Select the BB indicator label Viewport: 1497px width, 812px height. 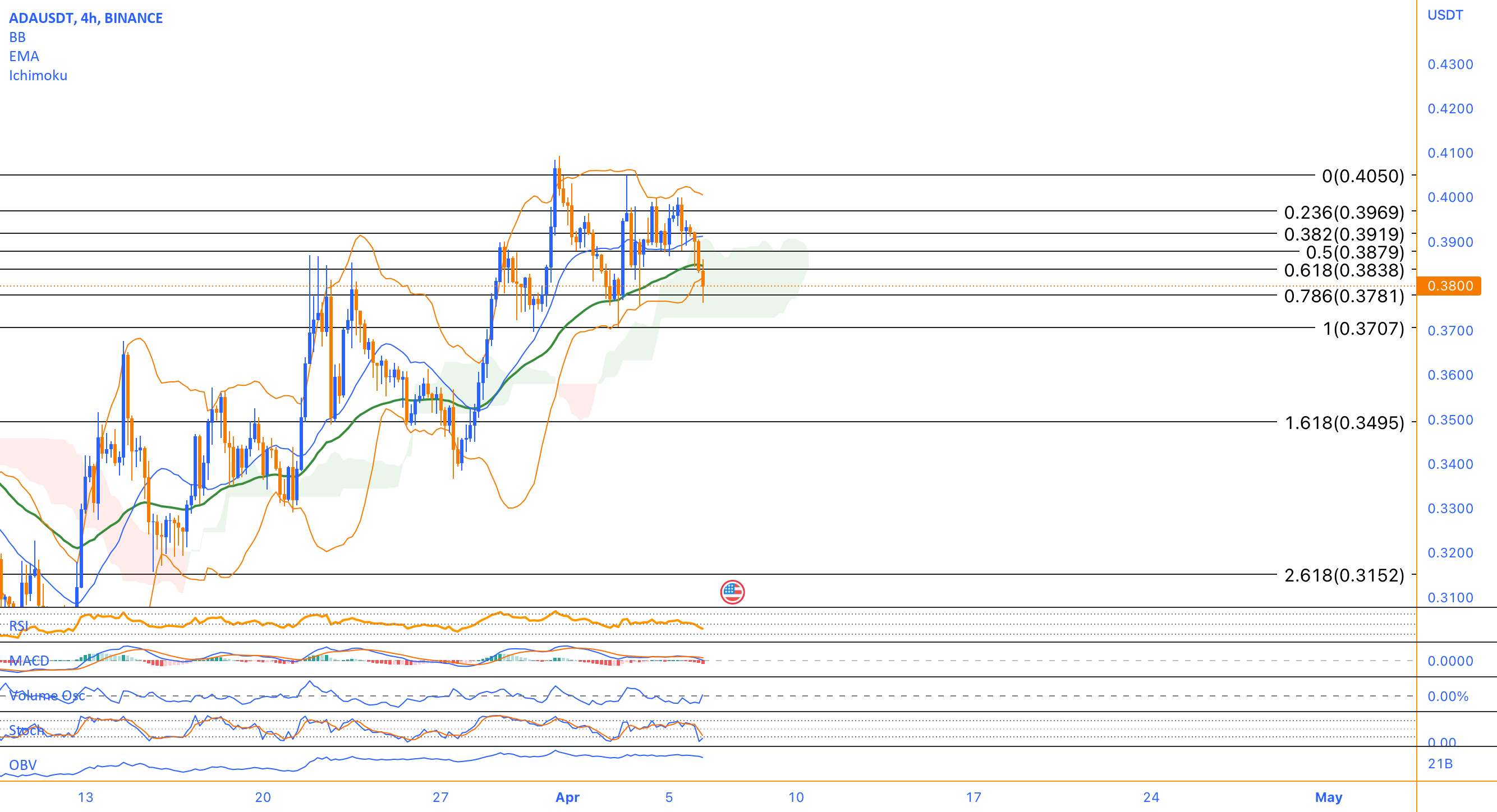(17, 37)
